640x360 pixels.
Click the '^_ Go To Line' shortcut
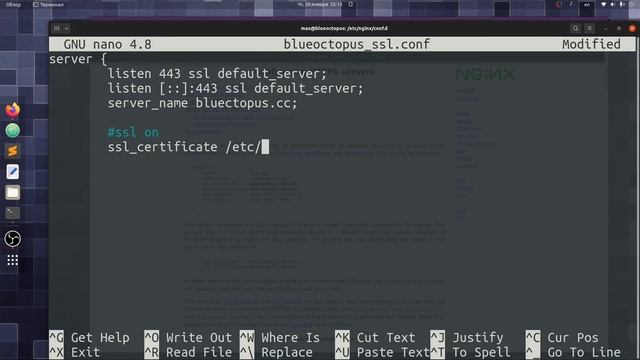coord(573,352)
